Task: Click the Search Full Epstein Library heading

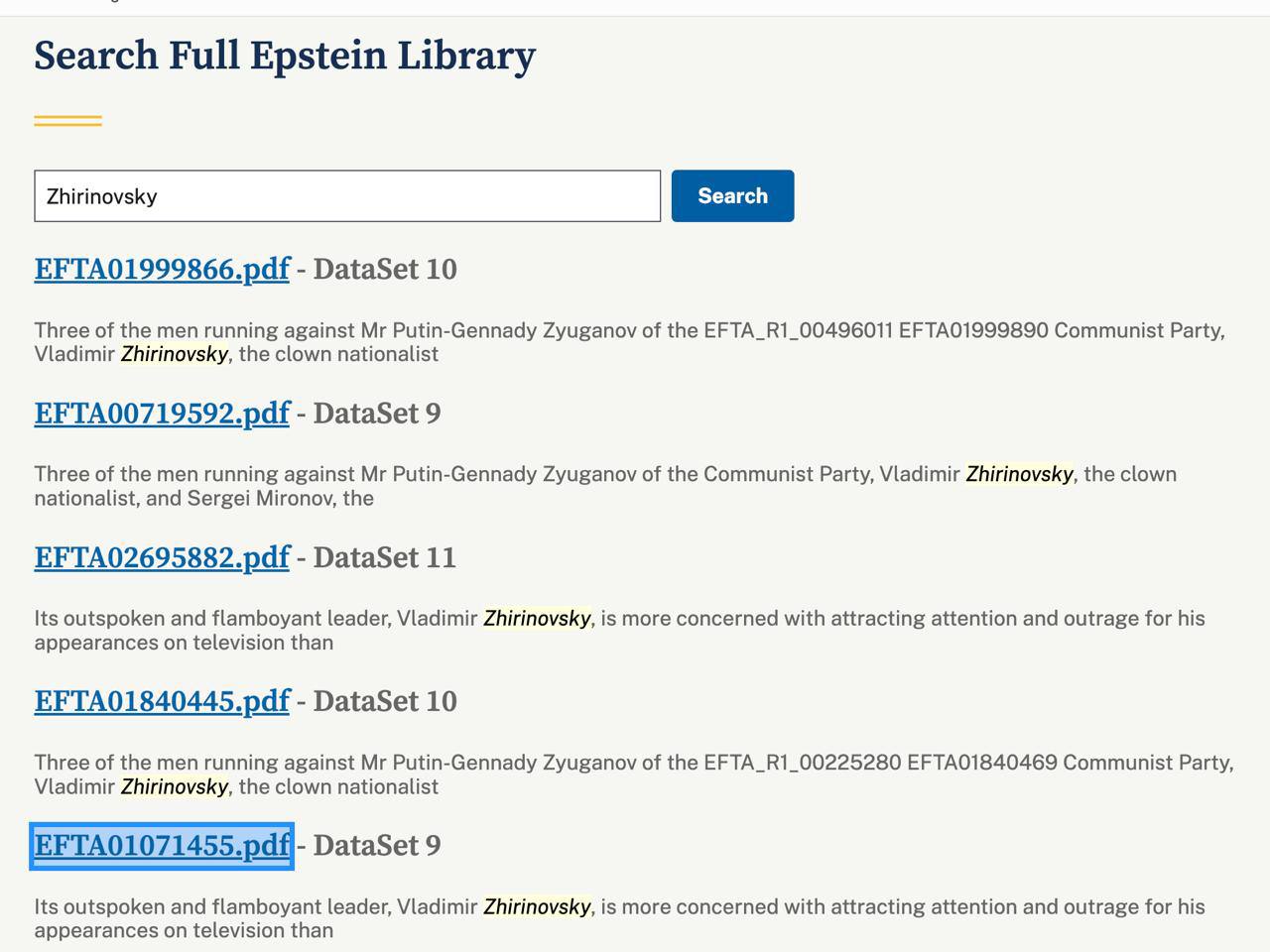Action: (x=285, y=56)
